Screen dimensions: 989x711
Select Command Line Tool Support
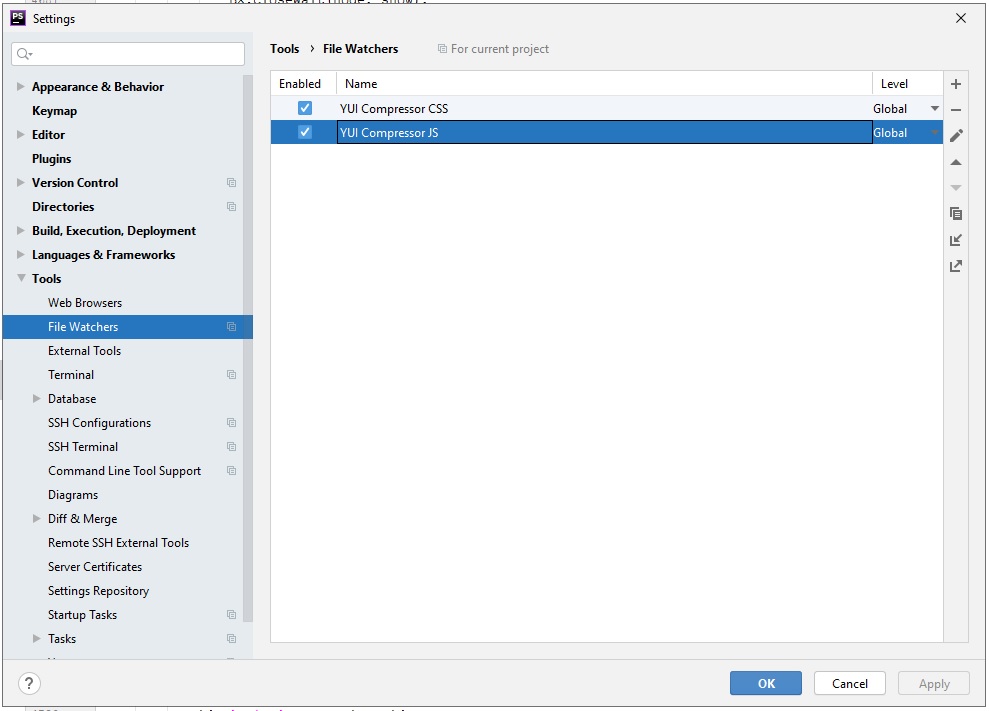[124, 471]
